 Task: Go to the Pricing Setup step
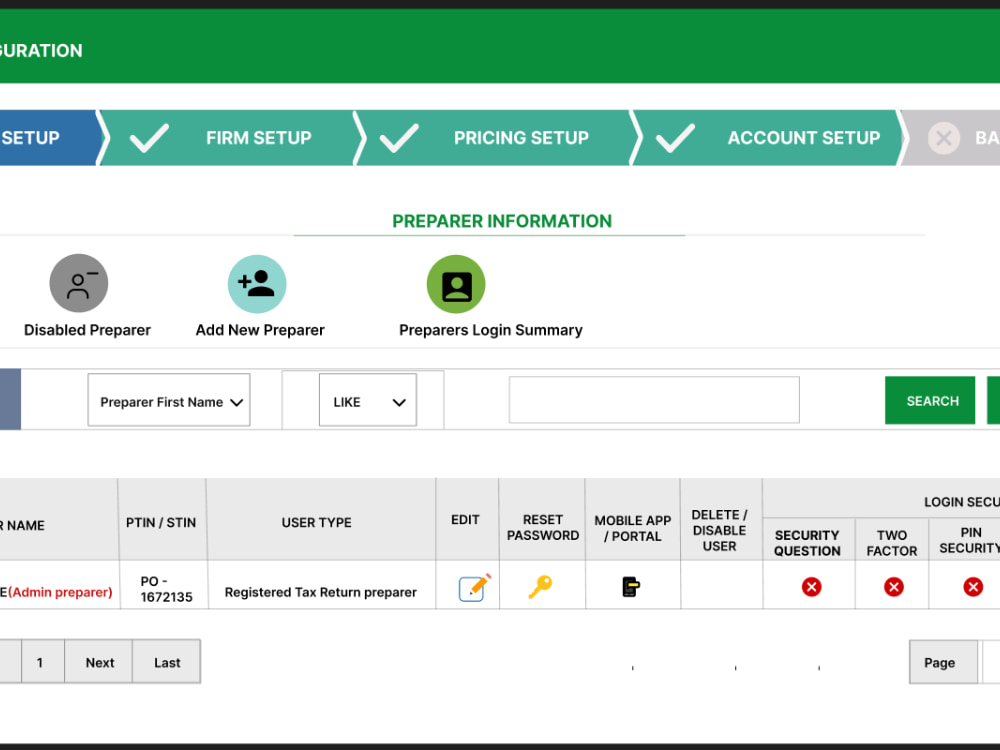(497, 138)
